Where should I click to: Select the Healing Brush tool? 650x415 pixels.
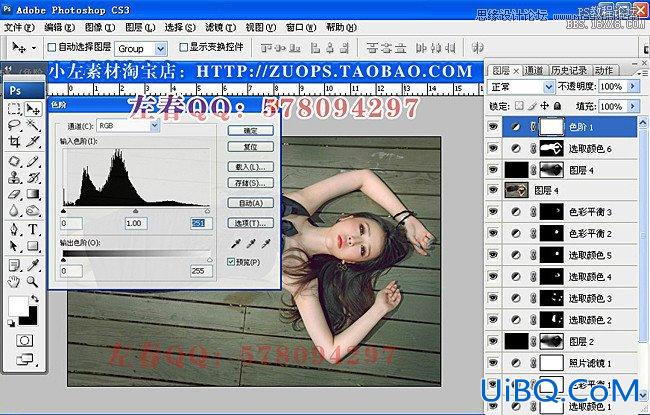[15, 161]
